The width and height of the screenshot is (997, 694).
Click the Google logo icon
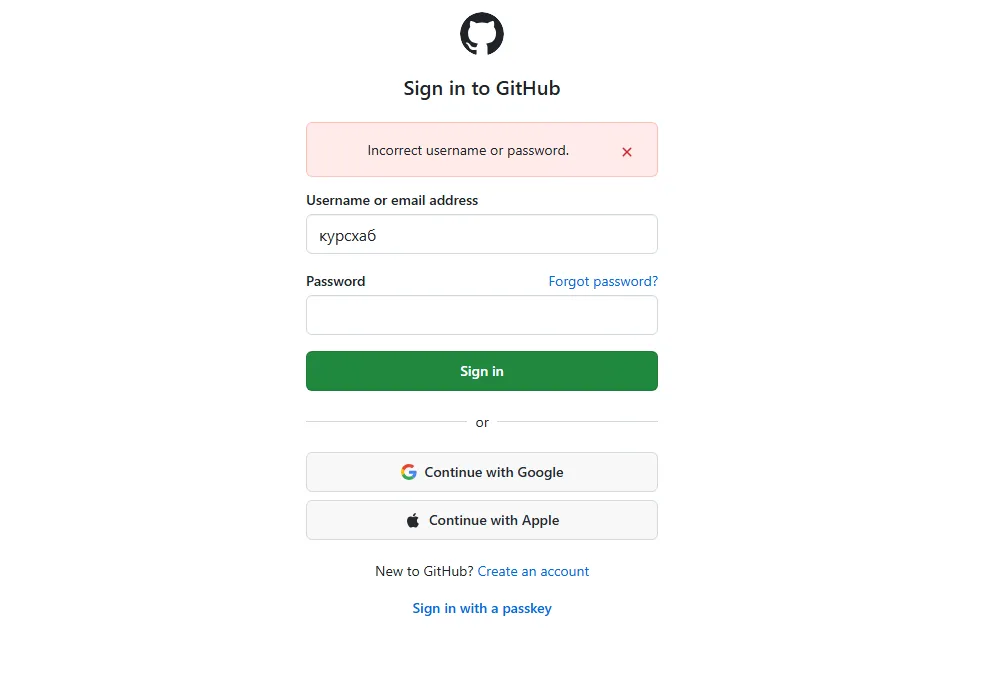(x=409, y=472)
